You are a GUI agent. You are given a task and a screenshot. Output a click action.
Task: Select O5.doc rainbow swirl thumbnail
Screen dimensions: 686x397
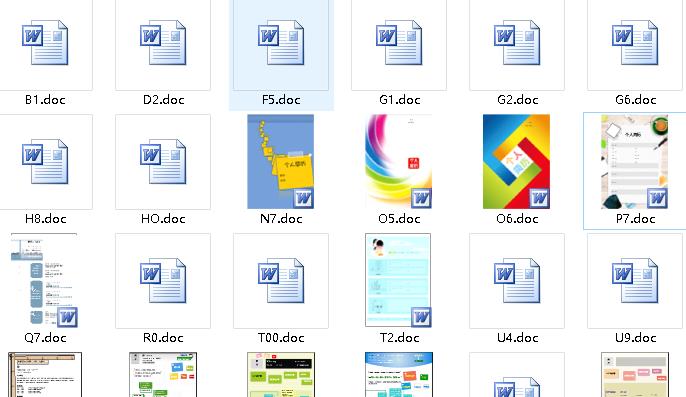pyautogui.click(x=399, y=162)
